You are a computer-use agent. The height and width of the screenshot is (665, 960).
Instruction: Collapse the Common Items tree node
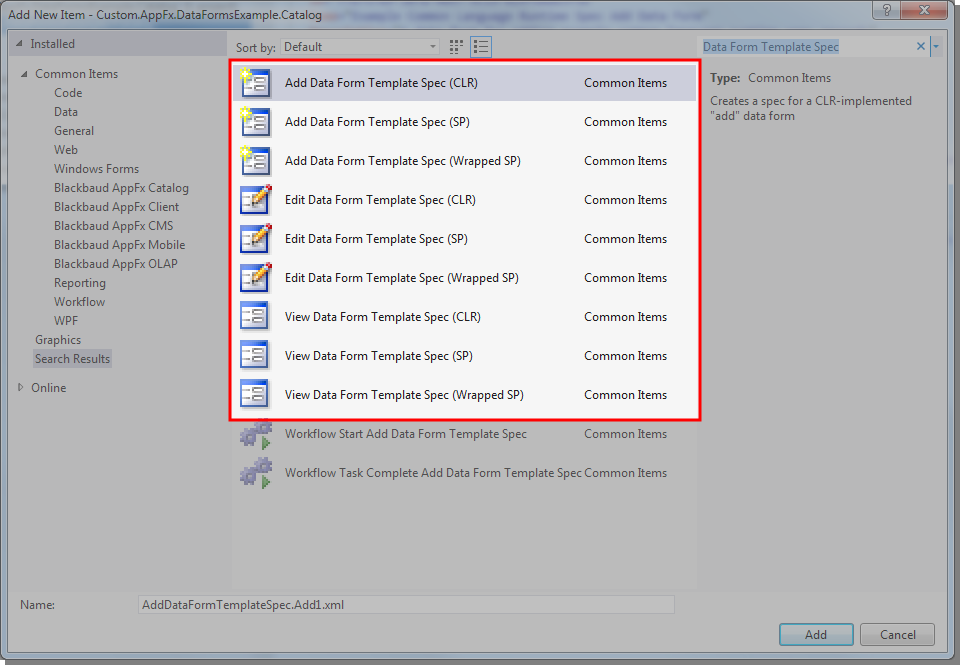point(24,74)
